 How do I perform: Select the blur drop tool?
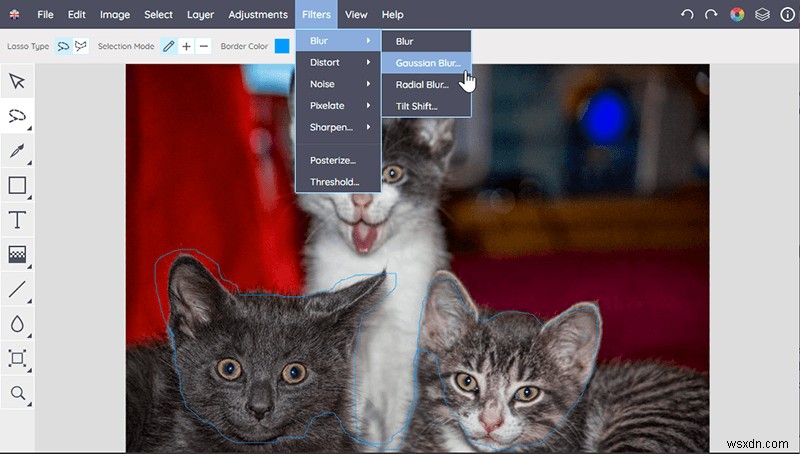click(17, 324)
